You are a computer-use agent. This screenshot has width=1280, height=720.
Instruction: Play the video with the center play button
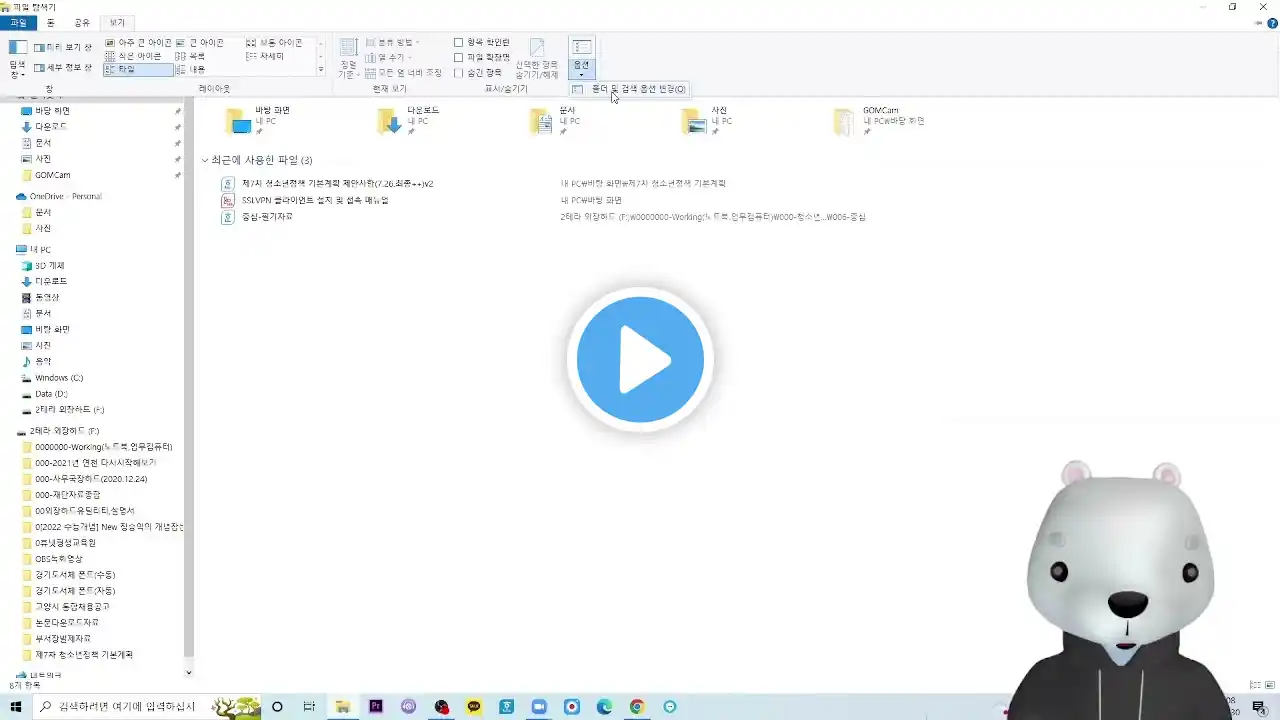point(640,359)
